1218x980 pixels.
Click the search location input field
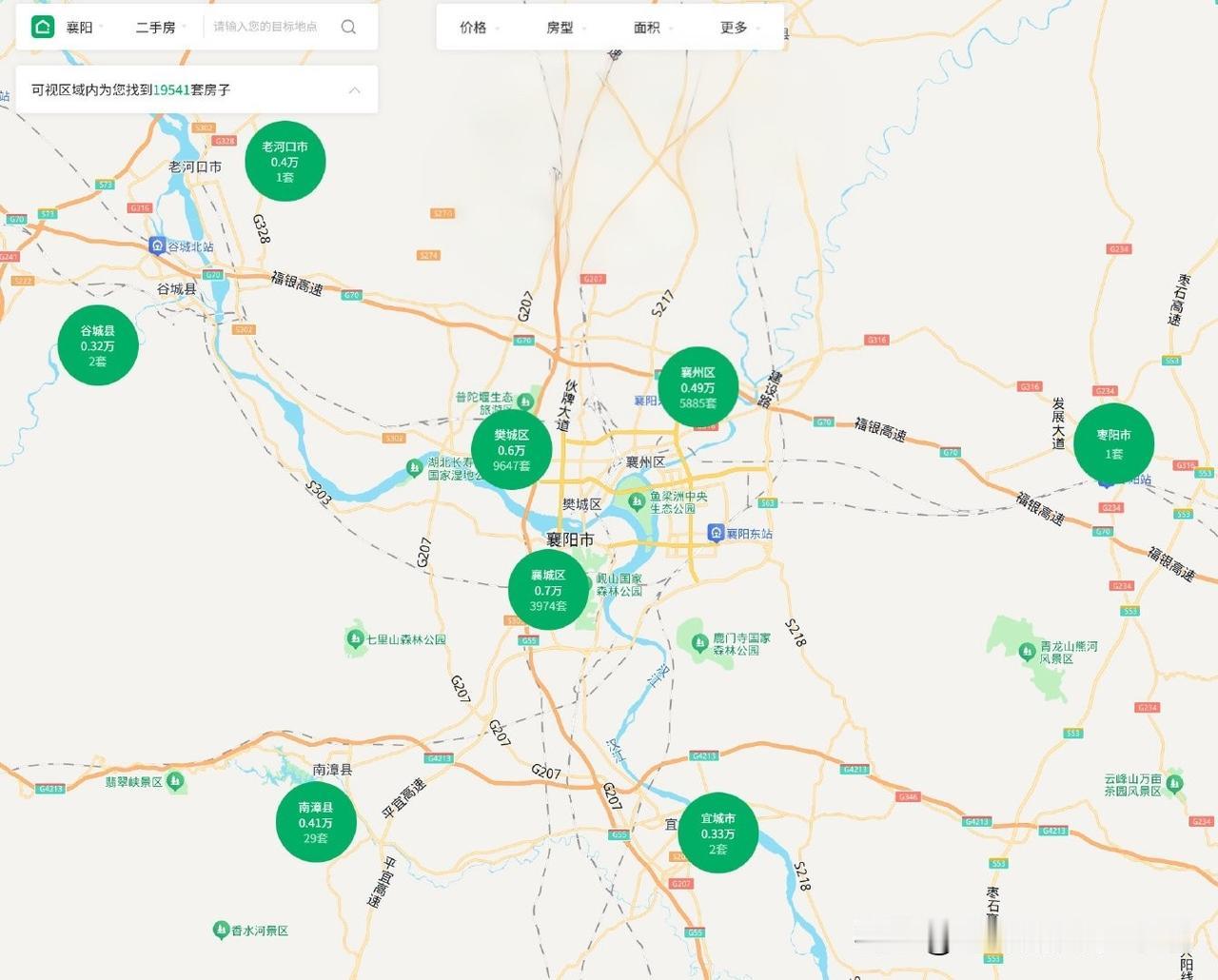point(265,27)
